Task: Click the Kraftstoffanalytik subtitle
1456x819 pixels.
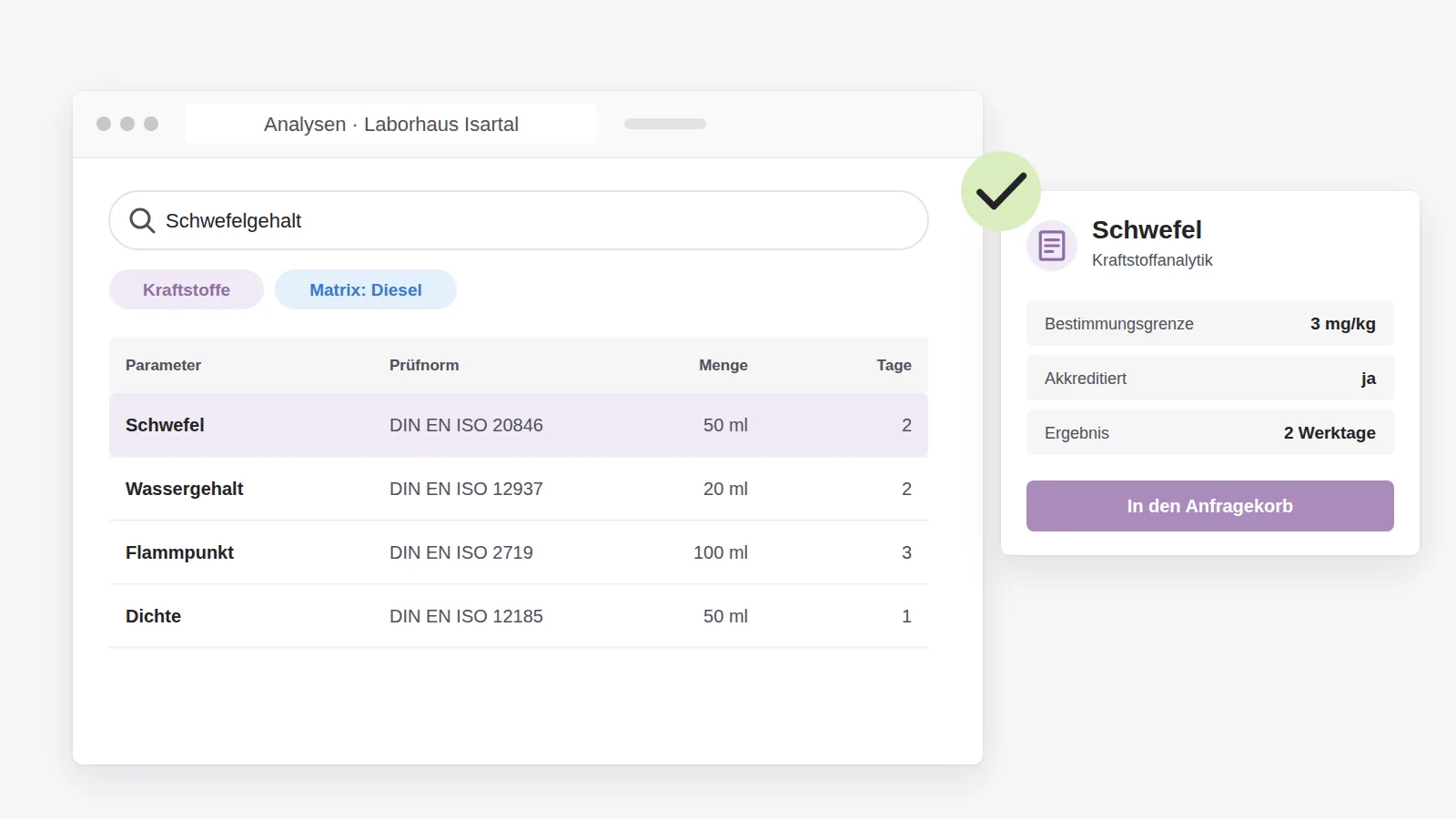Action: click(1152, 260)
